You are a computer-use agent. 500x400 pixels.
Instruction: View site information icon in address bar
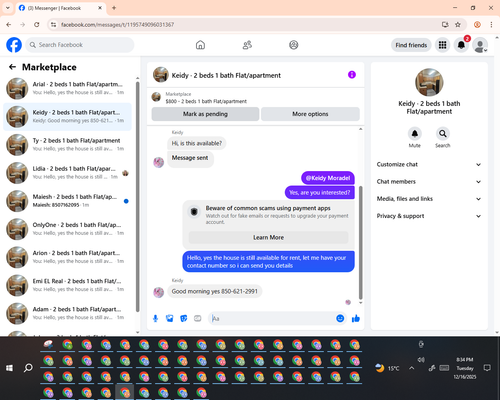(x=53, y=25)
